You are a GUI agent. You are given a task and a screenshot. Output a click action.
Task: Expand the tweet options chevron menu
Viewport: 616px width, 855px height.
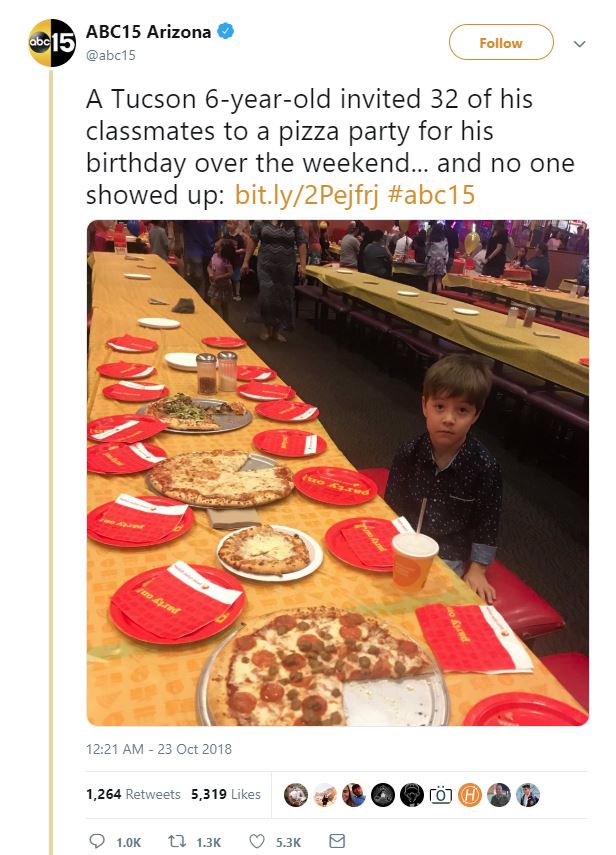tap(579, 44)
